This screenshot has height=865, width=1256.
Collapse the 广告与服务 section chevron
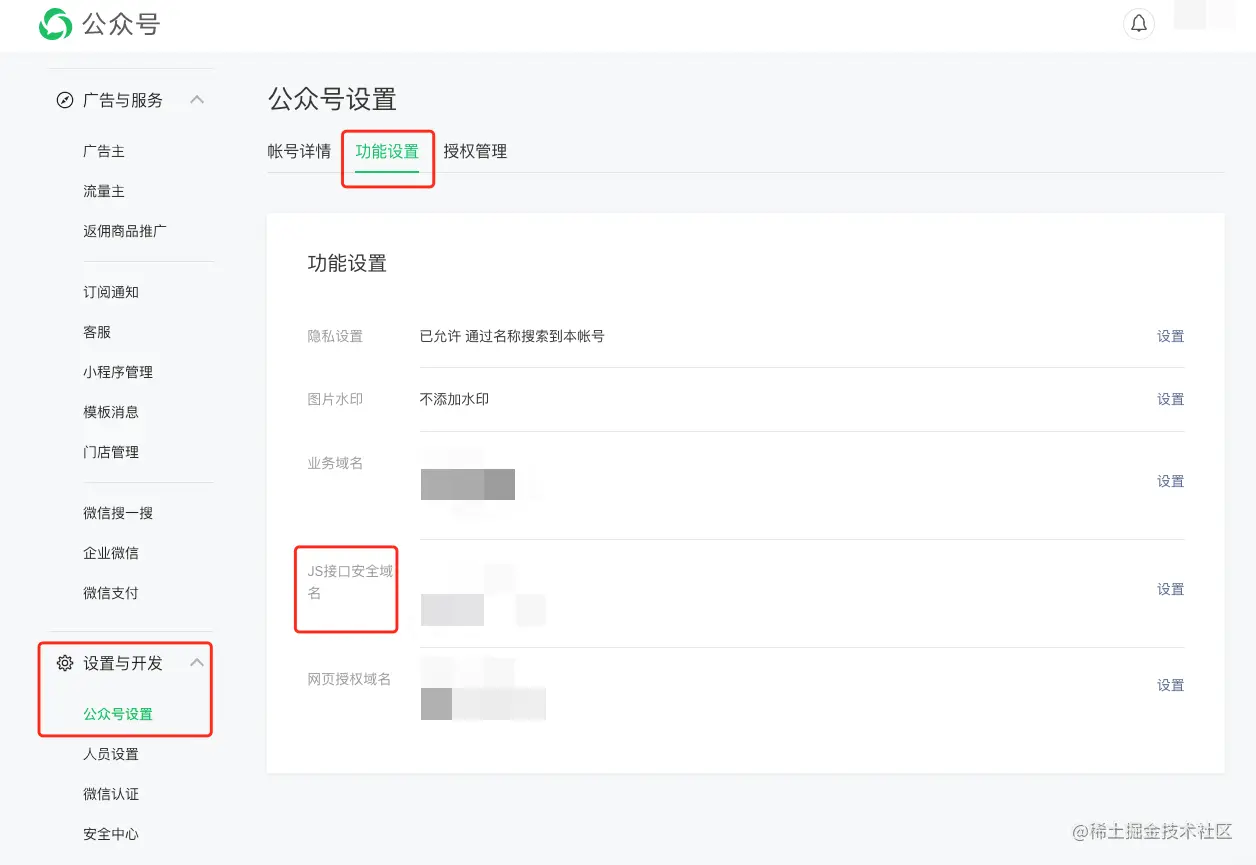coord(197,100)
